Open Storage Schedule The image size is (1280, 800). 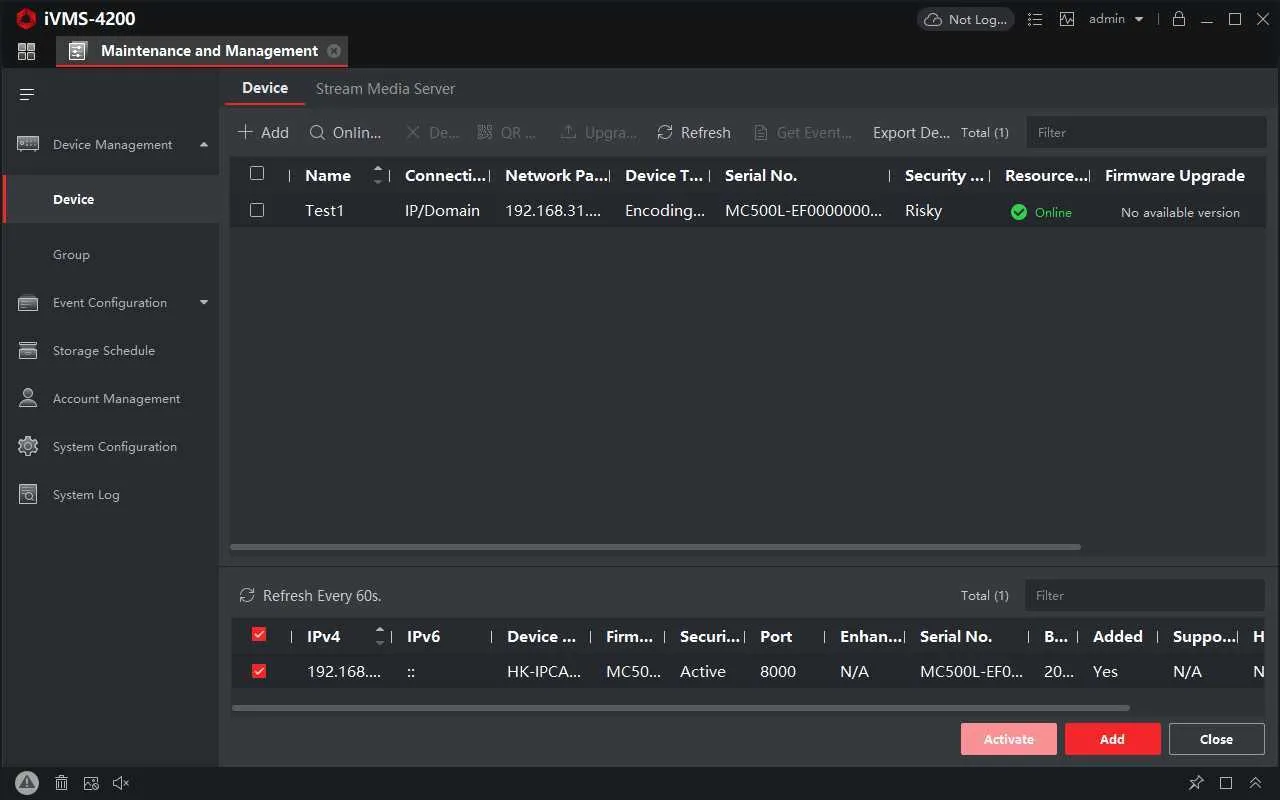tap(104, 351)
